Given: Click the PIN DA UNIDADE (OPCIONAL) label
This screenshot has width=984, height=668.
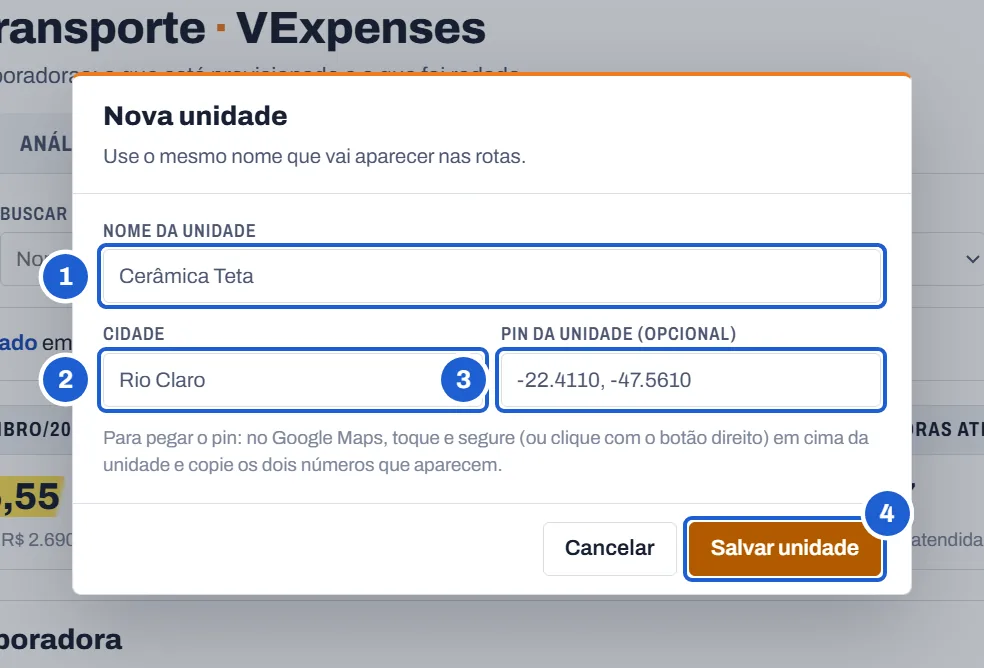Looking at the screenshot, I should [618, 334].
